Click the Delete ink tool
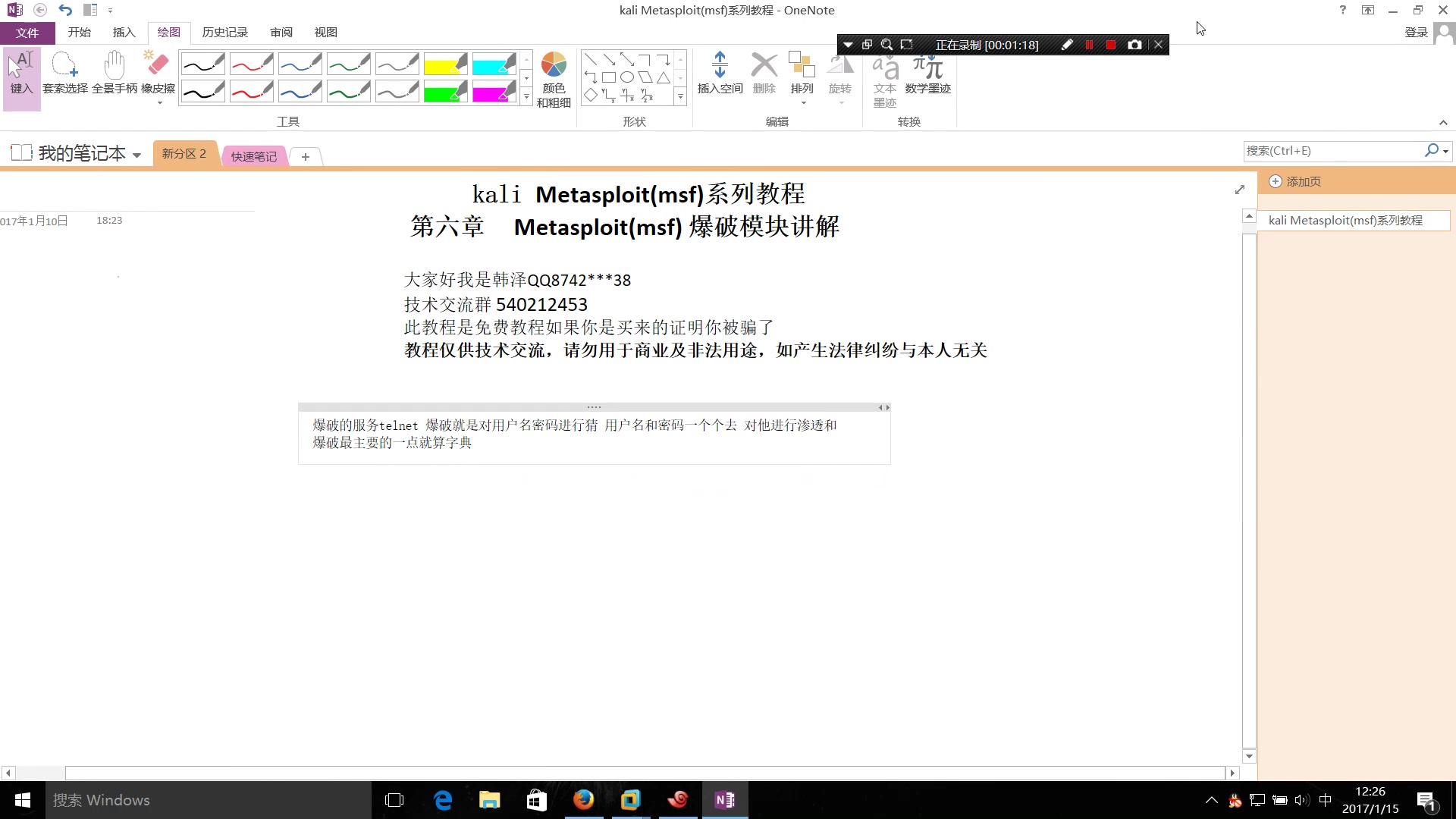 [764, 72]
